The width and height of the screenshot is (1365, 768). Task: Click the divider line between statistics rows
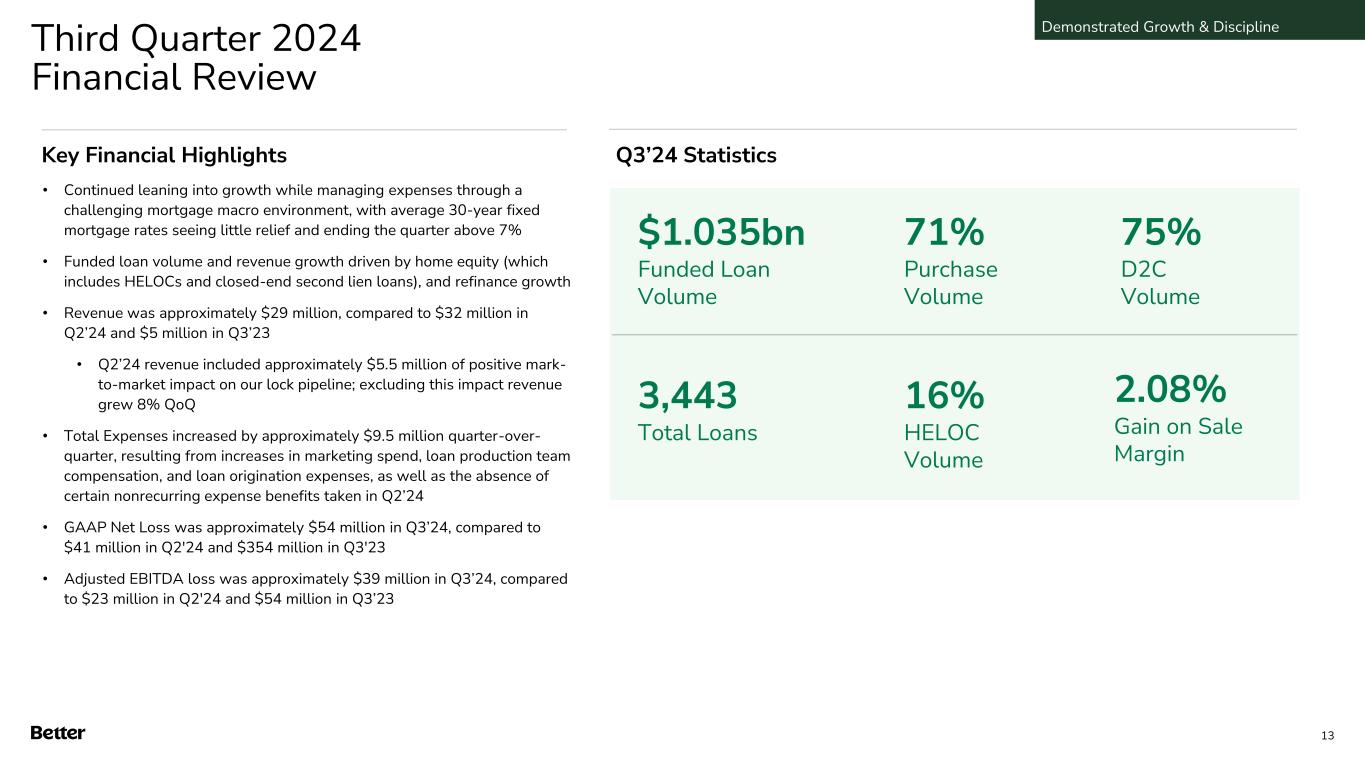point(953,334)
